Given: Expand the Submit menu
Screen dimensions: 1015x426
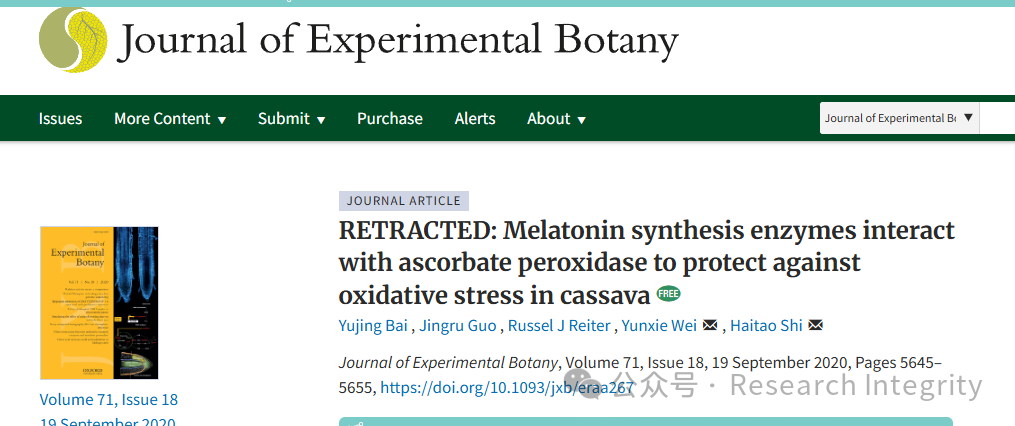Looking at the screenshot, I should (291, 118).
